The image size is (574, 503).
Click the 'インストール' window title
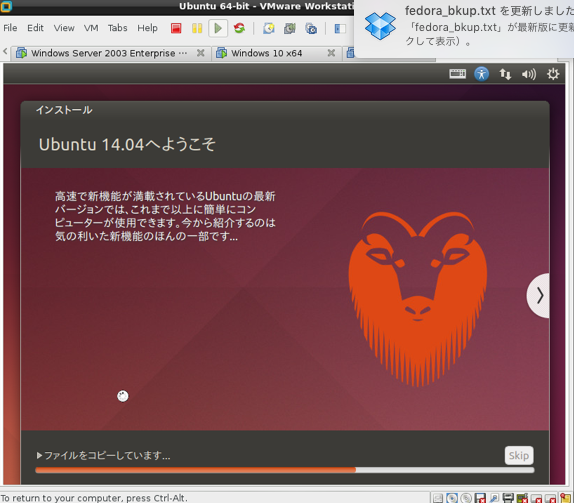(x=64, y=110)
